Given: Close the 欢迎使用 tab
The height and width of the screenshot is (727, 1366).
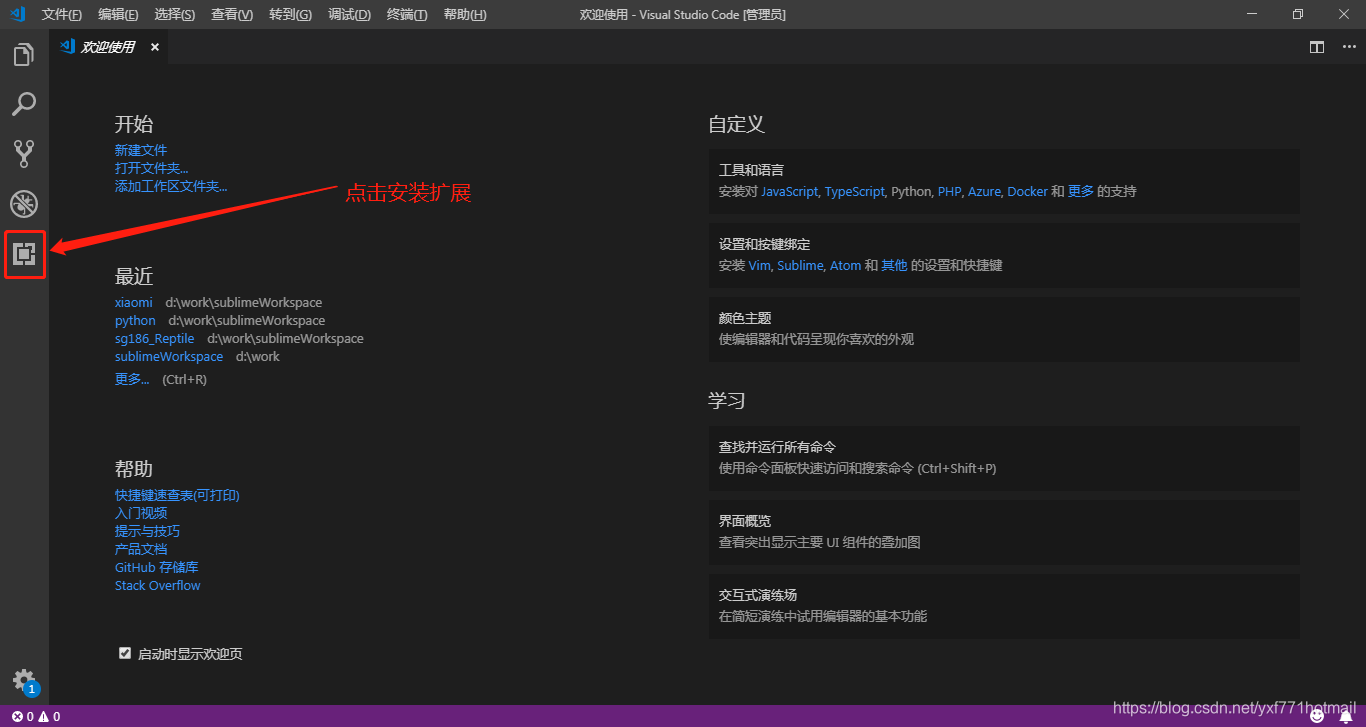Looking at the screenshot, I should coord(155,47).
